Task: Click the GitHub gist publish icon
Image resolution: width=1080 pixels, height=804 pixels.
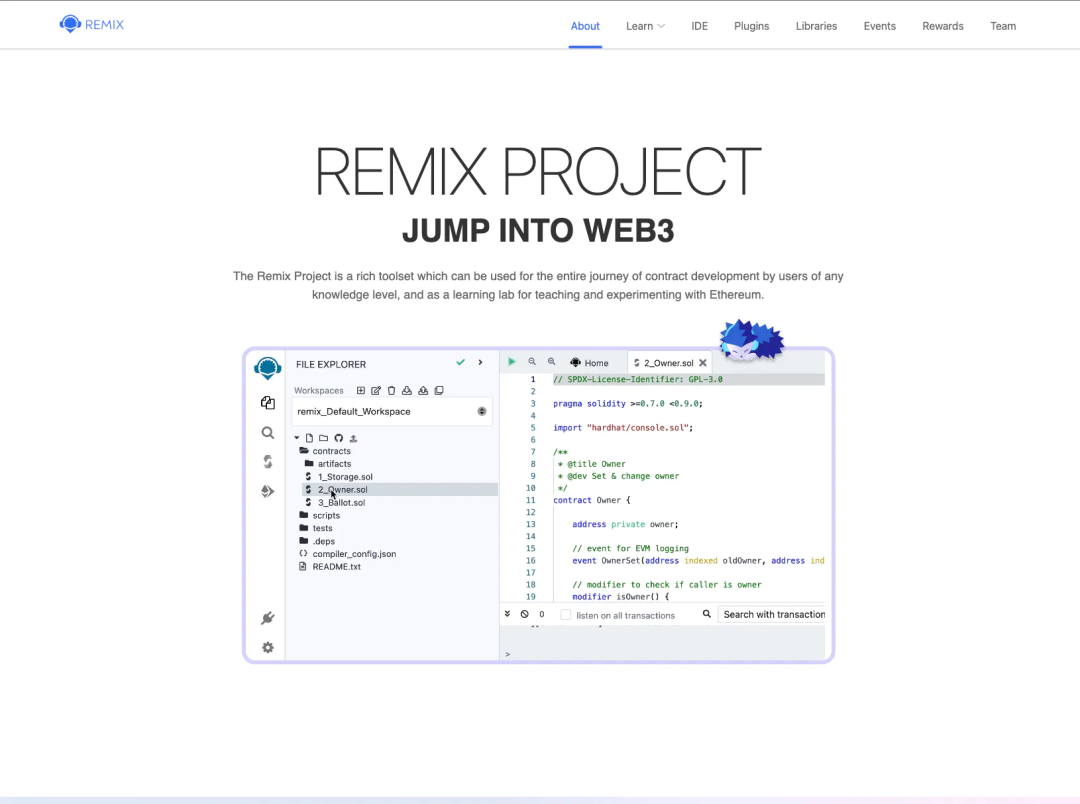Action: pos(338,438)
